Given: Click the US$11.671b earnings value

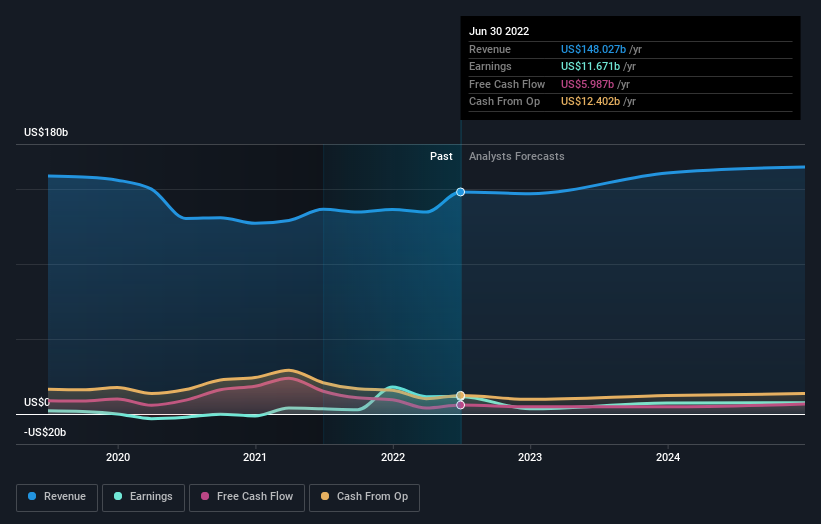Looking at the screenshot, I should tap(590, 66).
